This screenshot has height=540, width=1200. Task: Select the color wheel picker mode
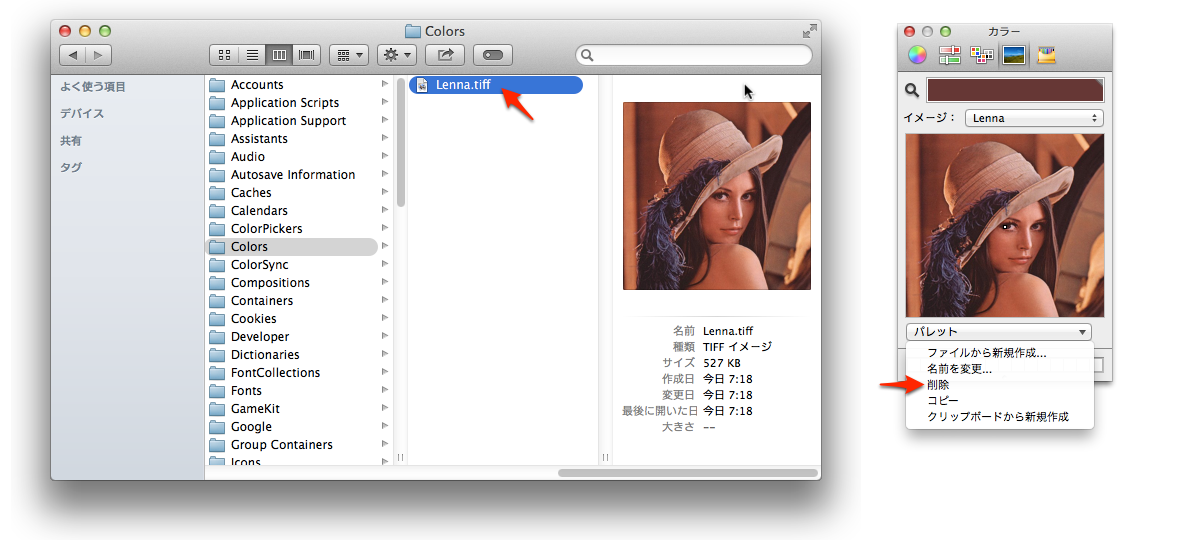[917, 55]
